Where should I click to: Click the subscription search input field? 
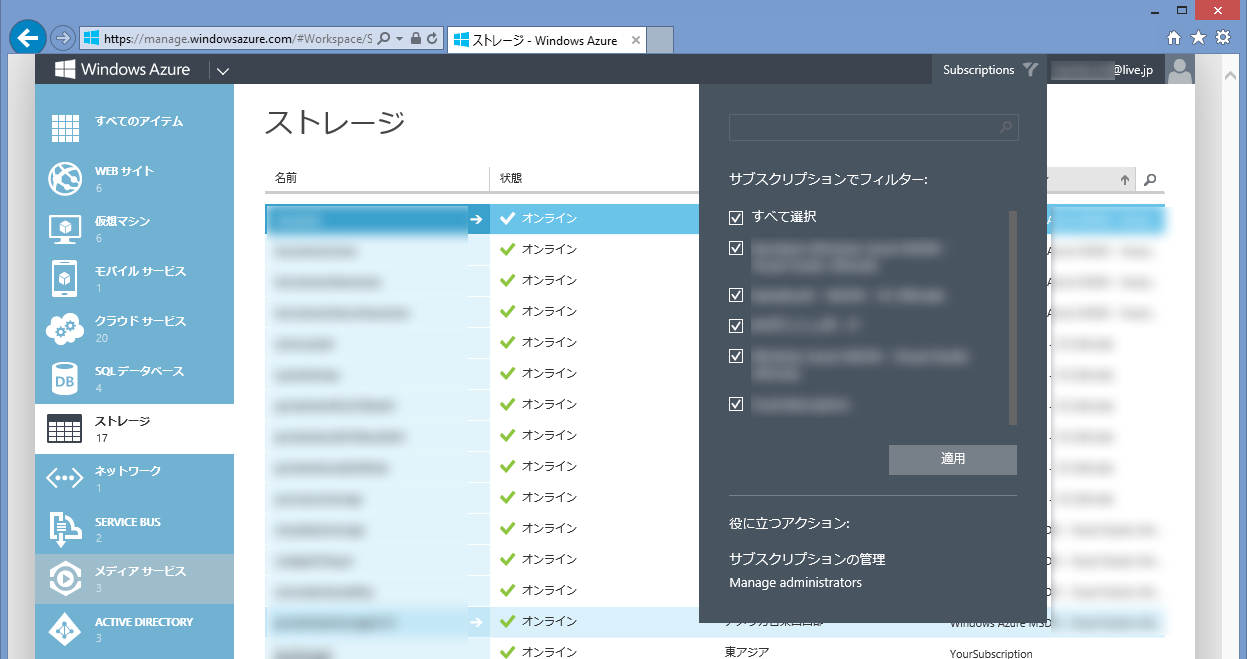(864, 128)
